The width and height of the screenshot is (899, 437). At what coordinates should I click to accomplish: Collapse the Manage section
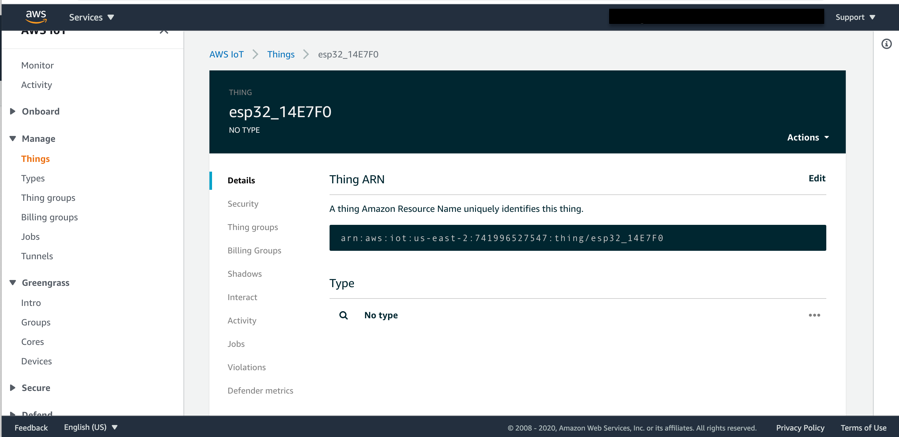33,139
